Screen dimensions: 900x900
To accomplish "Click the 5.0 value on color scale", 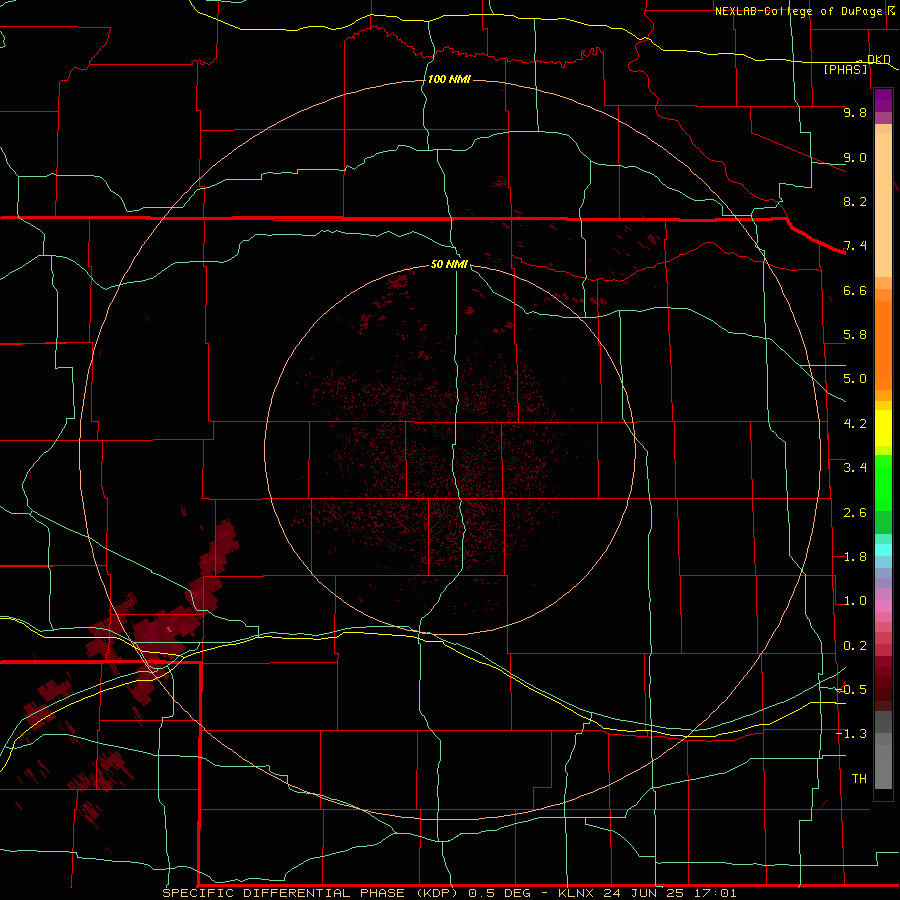I will pyautogui.click(x=855, y=379).
